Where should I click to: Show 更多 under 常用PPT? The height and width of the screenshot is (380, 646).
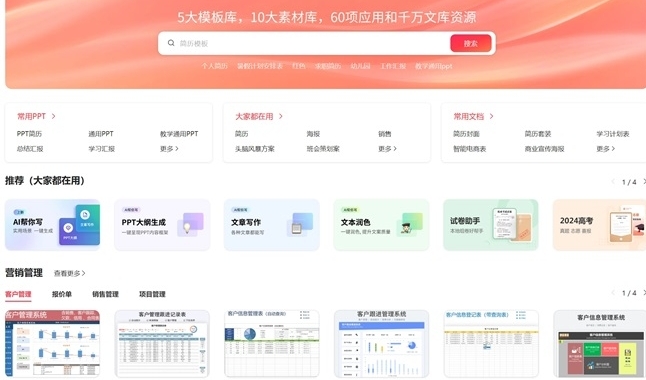[x=169, y=149]
